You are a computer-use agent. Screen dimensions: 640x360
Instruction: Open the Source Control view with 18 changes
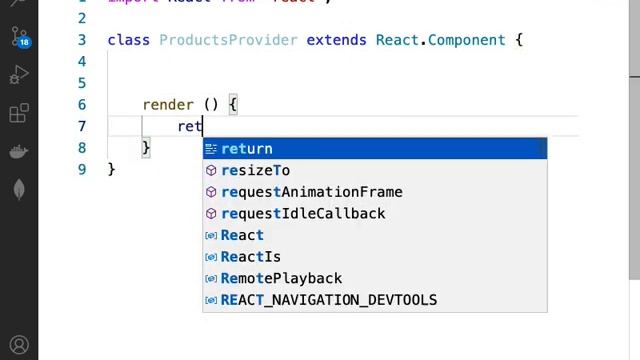[x=19, y=37]
